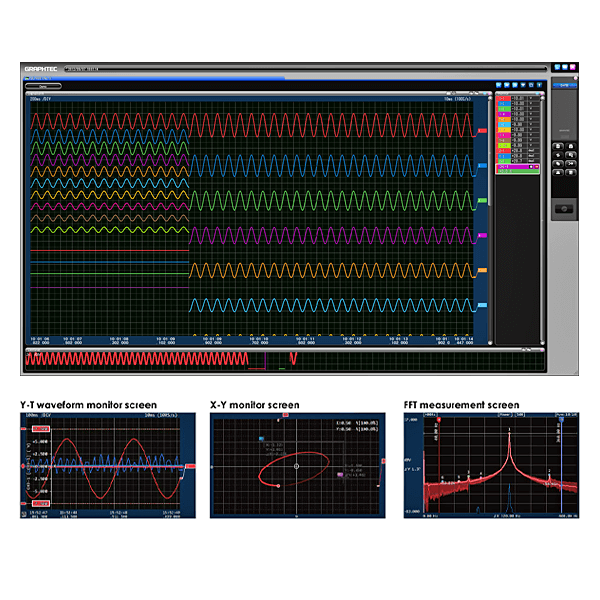Click the GRAPHTEC logo in the title bar
Image resolution: width=600 pixels, height=600 pixels.
[x=43, y=69]
